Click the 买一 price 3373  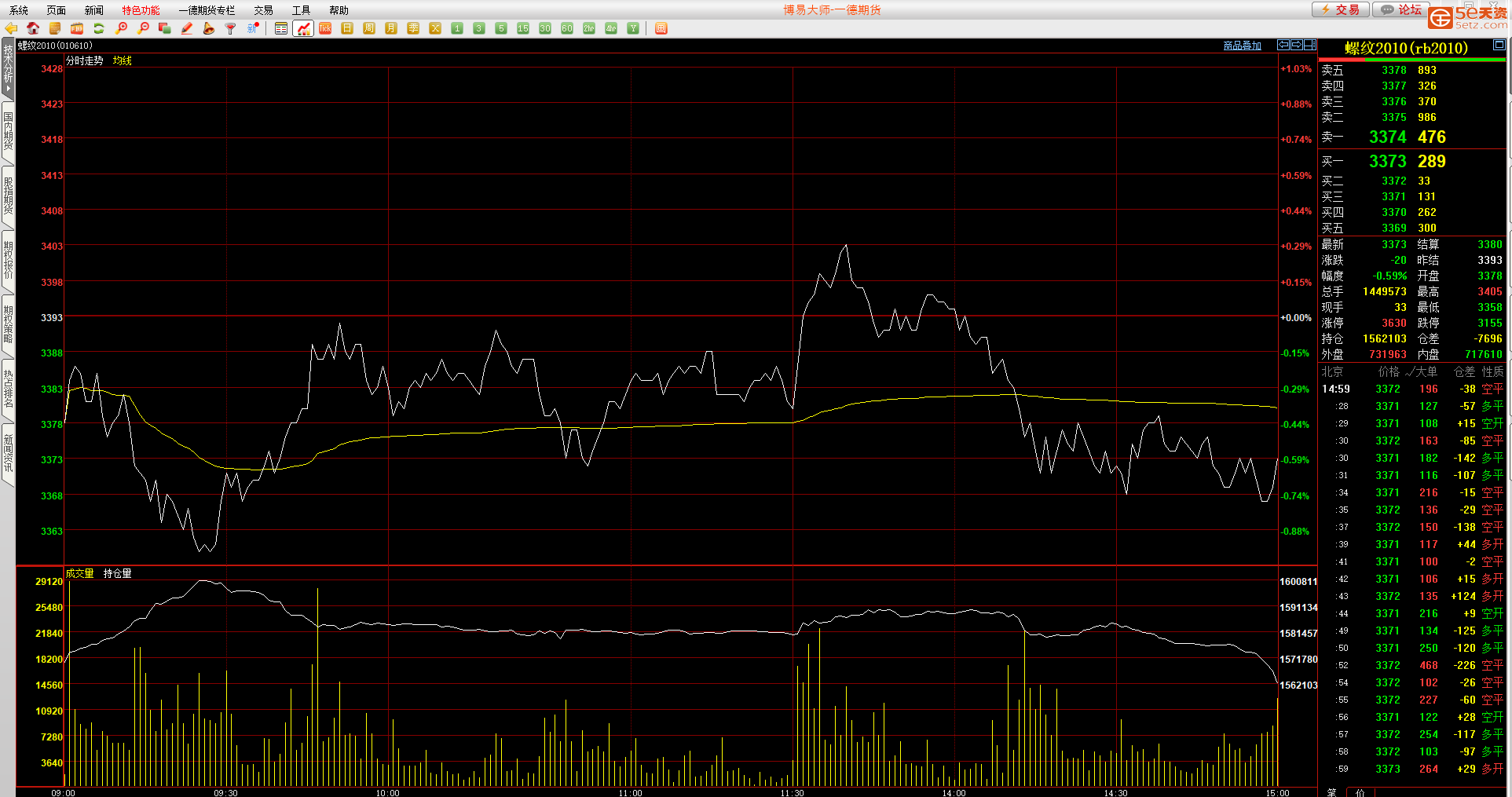tap(1388, 161)
